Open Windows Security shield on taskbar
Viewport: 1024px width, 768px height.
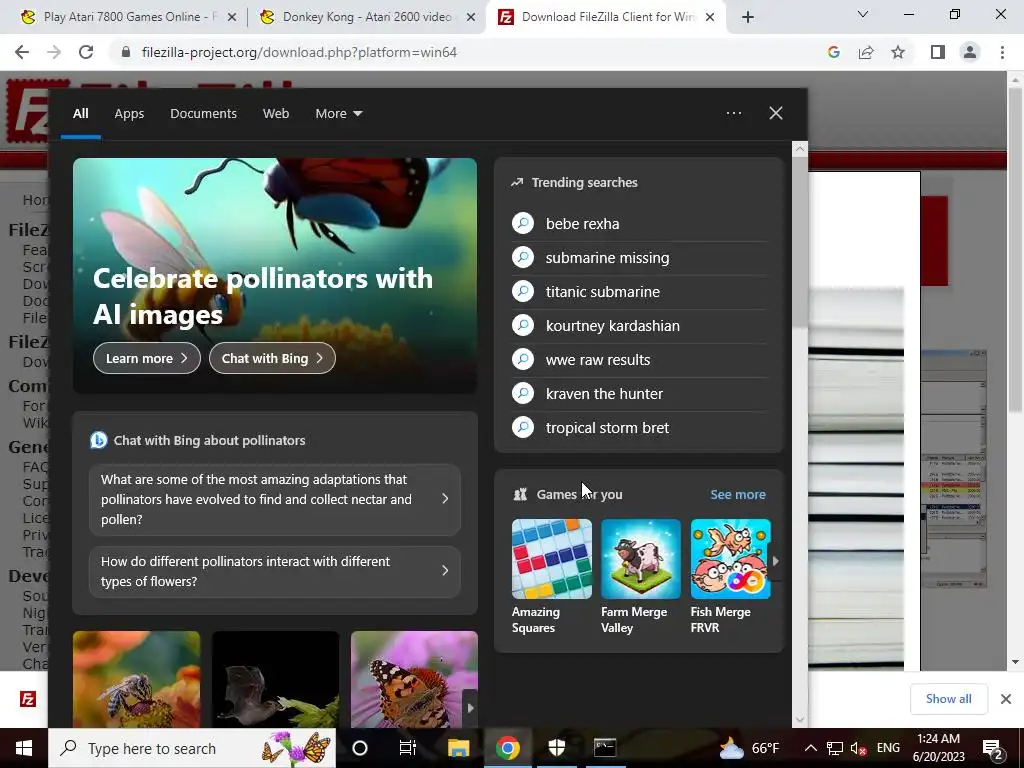pyautogui.click(x=556, y=748)
